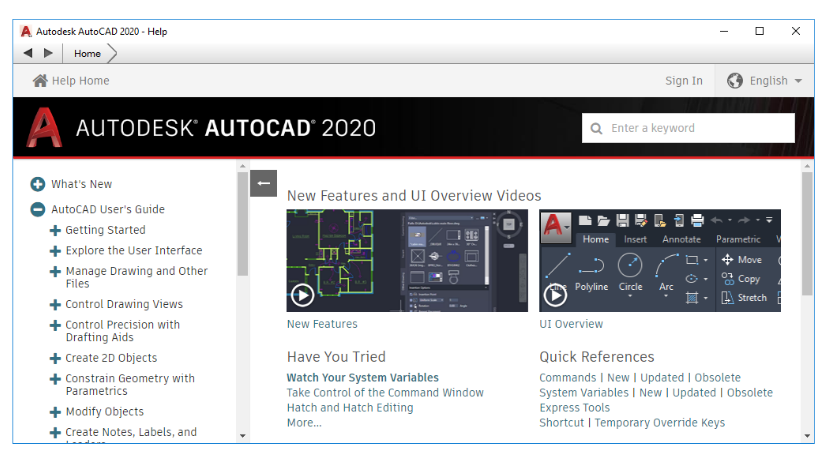Open the New Features video thumbnail

click(407, 260)
